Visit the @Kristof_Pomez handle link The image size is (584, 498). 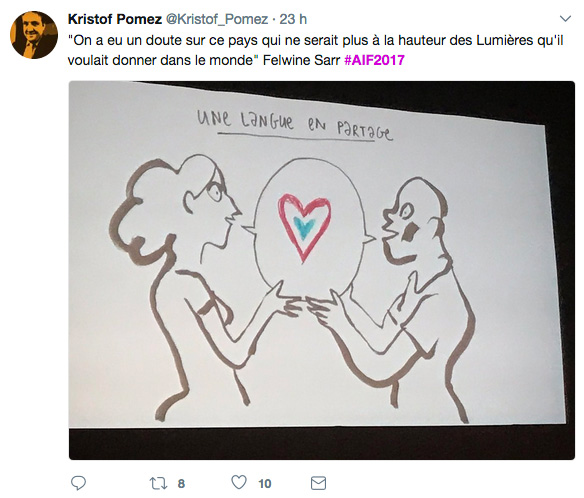217,19
